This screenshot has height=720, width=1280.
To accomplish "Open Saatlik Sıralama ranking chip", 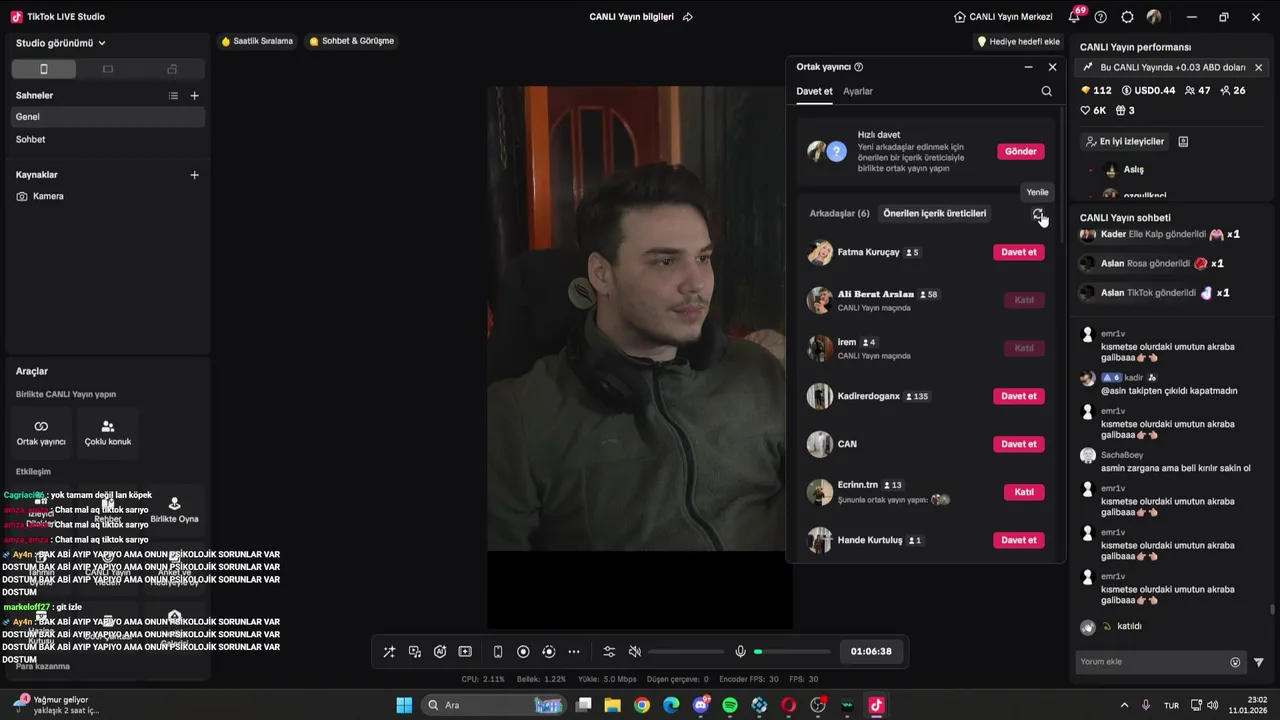I will (x=258, y=42).
